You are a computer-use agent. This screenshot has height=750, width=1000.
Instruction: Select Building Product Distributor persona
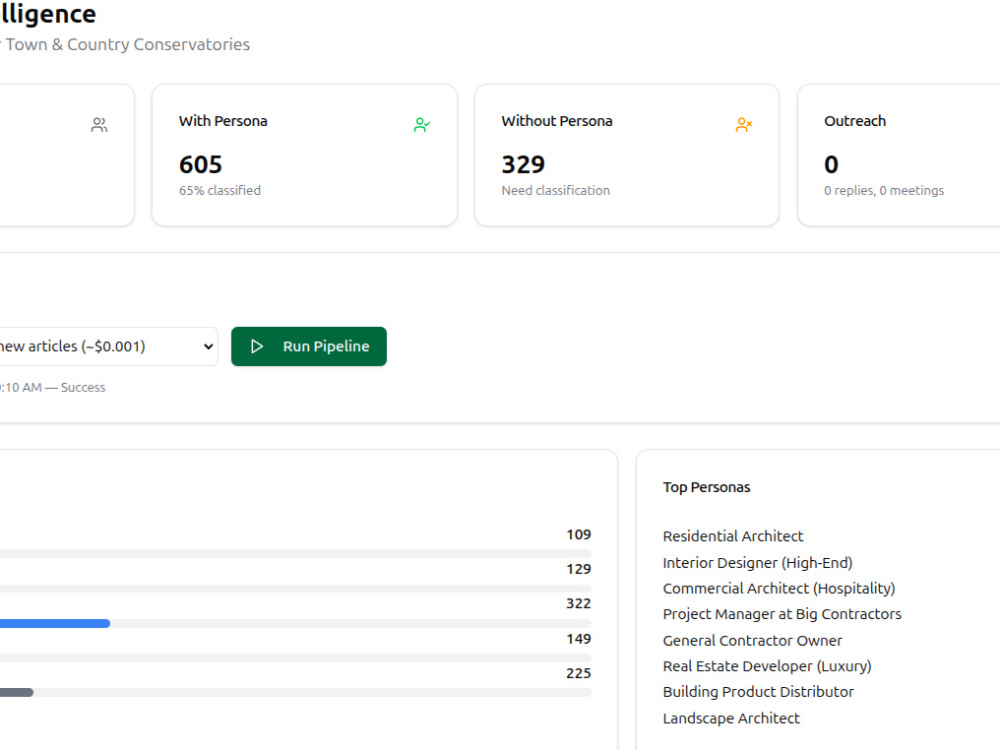758,692
